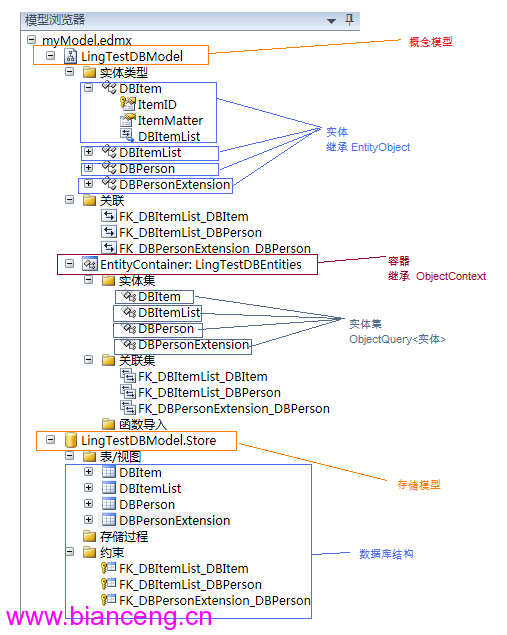Collapse the 实体集 folder
The width and height of the screenshot is (507, 635).
click(x=88, y=280)
